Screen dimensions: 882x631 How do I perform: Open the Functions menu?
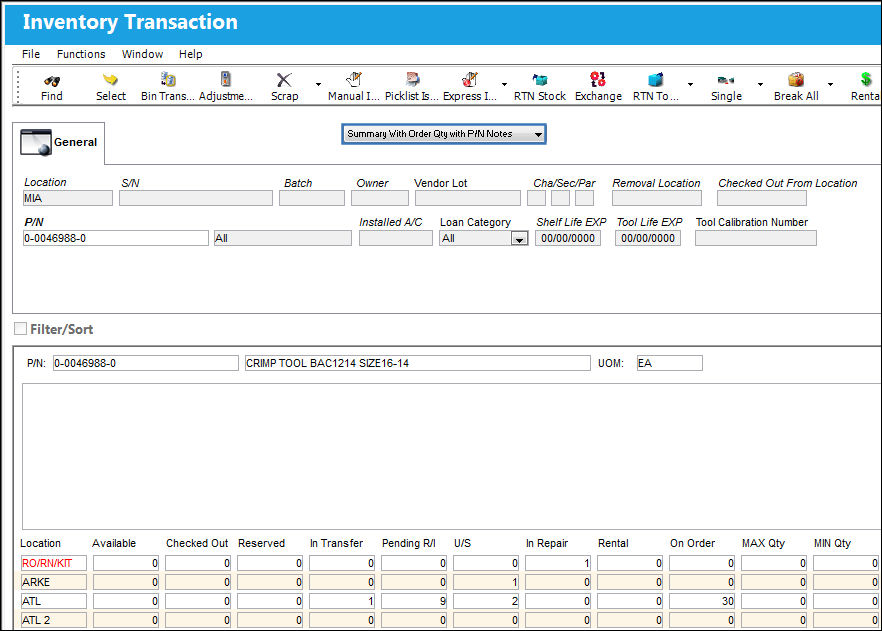coord(81,54)
